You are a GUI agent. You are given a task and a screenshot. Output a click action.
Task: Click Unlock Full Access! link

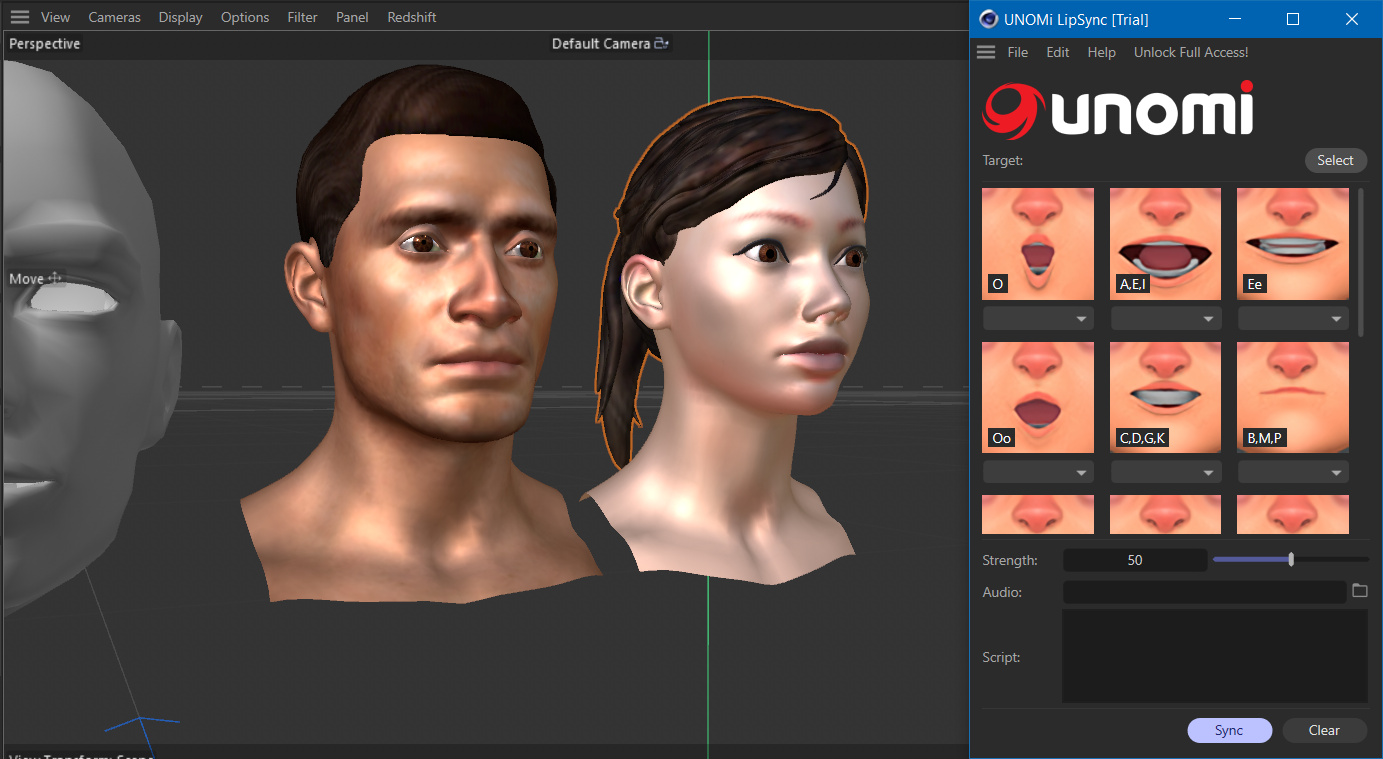pos(1190,52)
